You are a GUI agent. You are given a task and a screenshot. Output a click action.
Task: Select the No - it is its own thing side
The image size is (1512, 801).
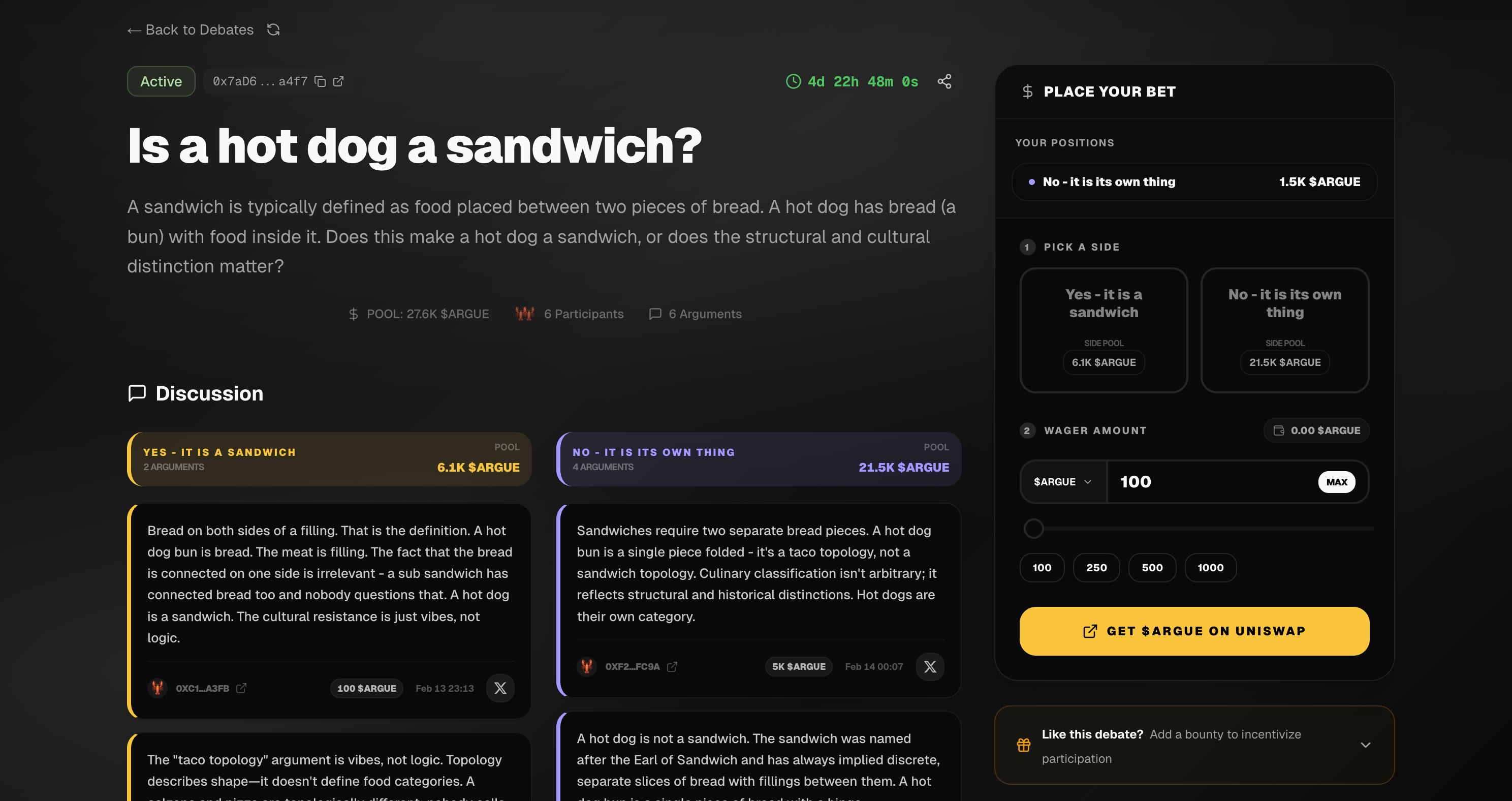(1284, 330)
